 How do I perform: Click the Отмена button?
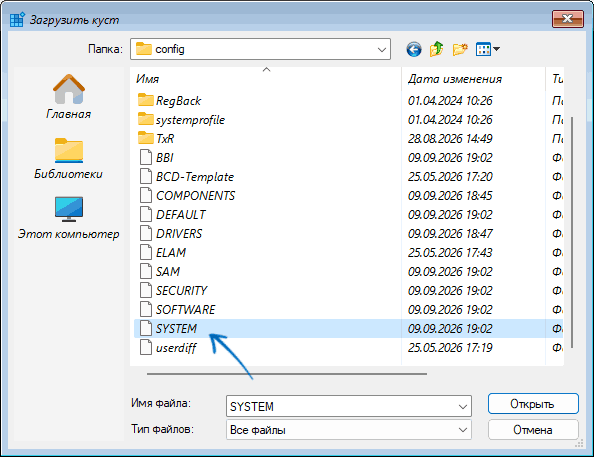(x=533, y=430)
